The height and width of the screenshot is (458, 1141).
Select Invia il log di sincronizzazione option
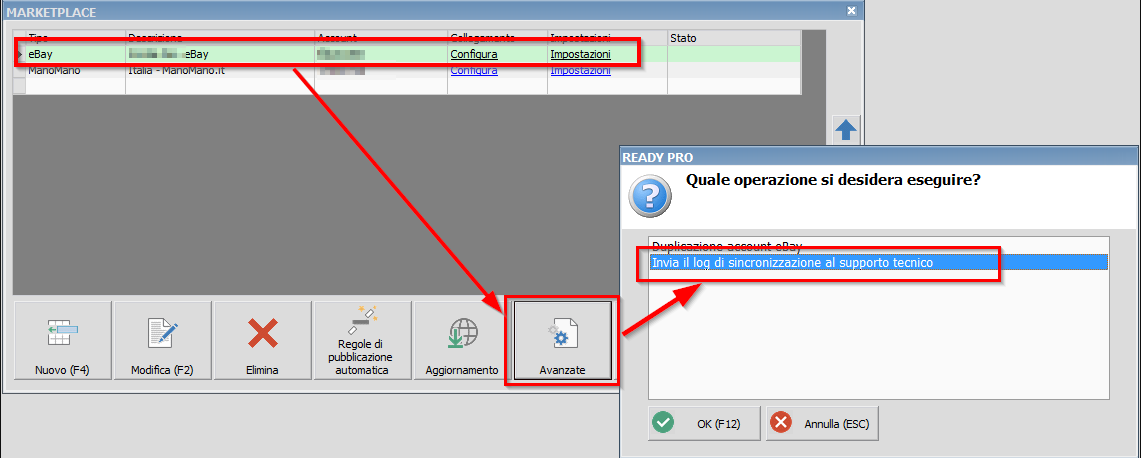[x=879, y=262]
